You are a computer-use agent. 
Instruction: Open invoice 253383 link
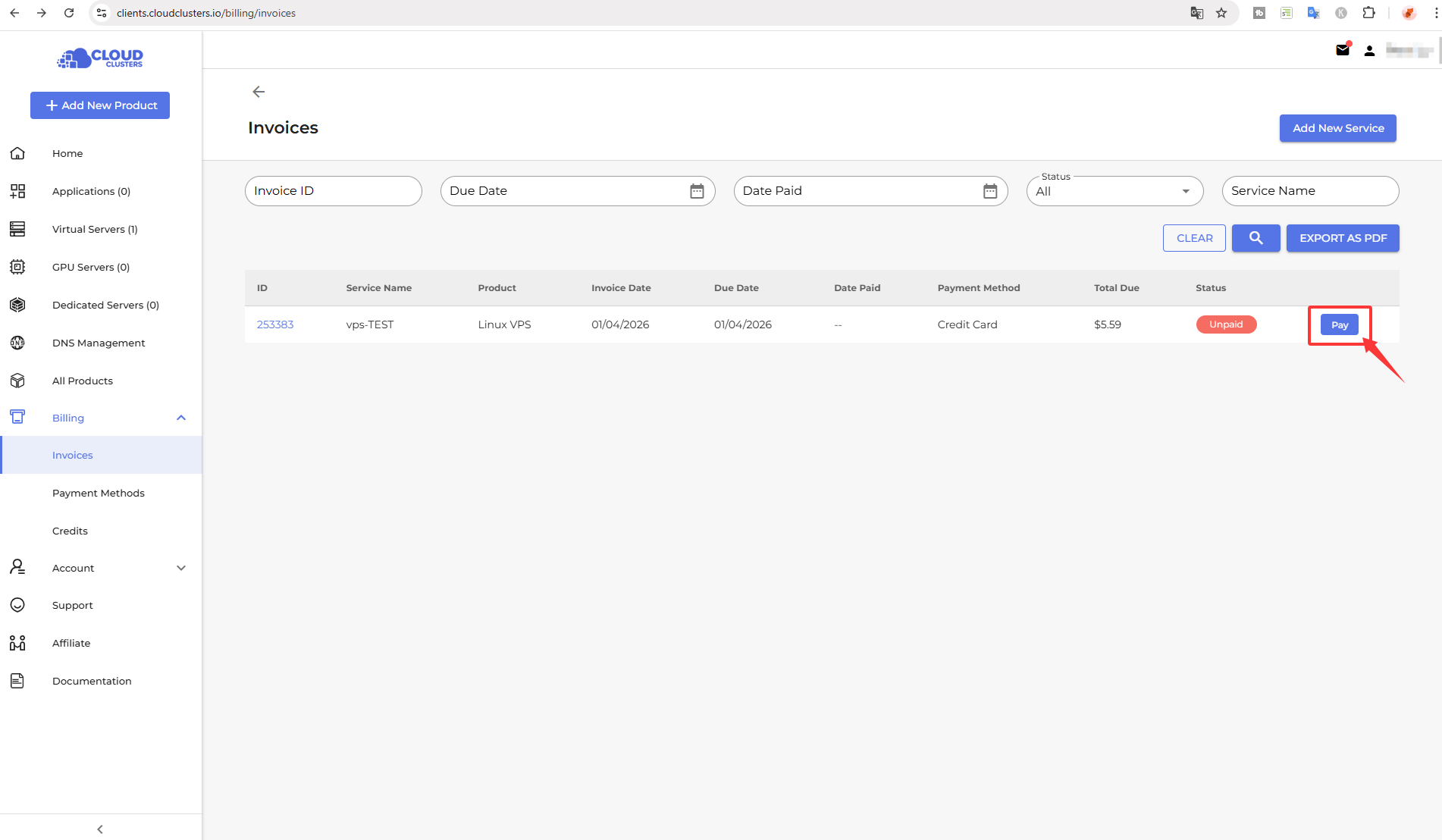pos(275,324)
